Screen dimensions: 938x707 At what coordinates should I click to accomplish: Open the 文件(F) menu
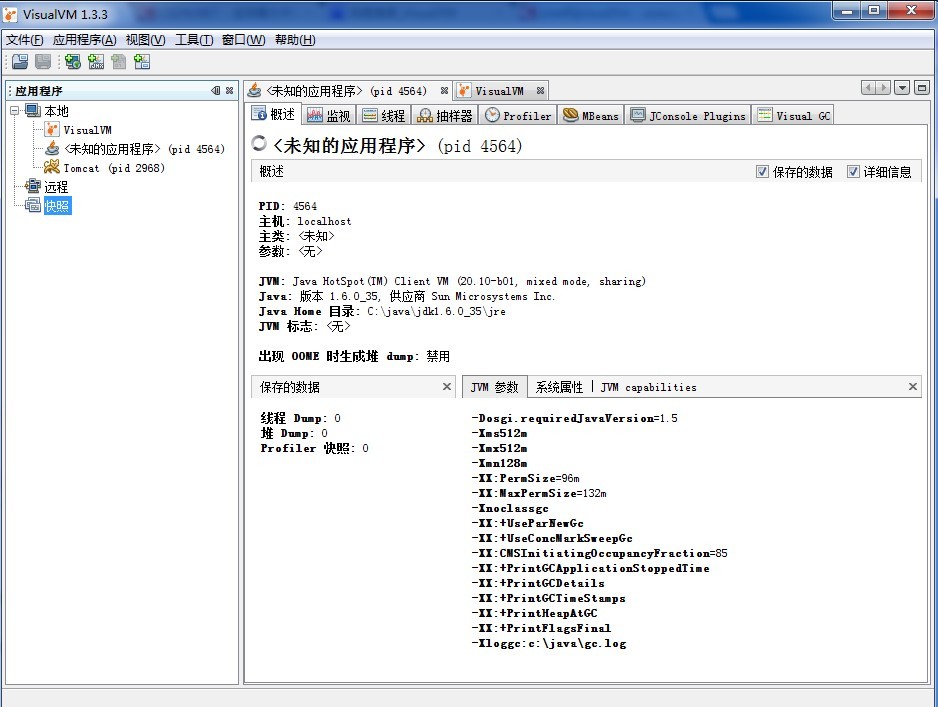[x=25, y=39]
